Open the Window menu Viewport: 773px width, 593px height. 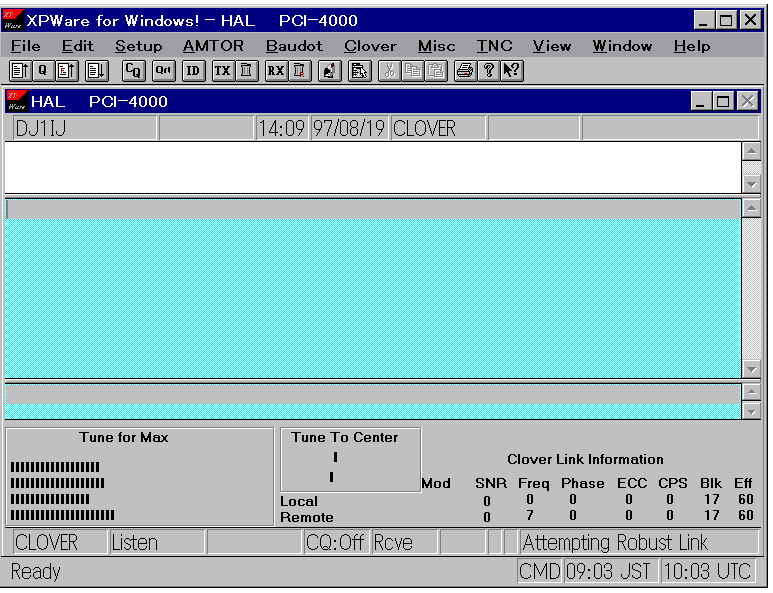pos(622,46)
